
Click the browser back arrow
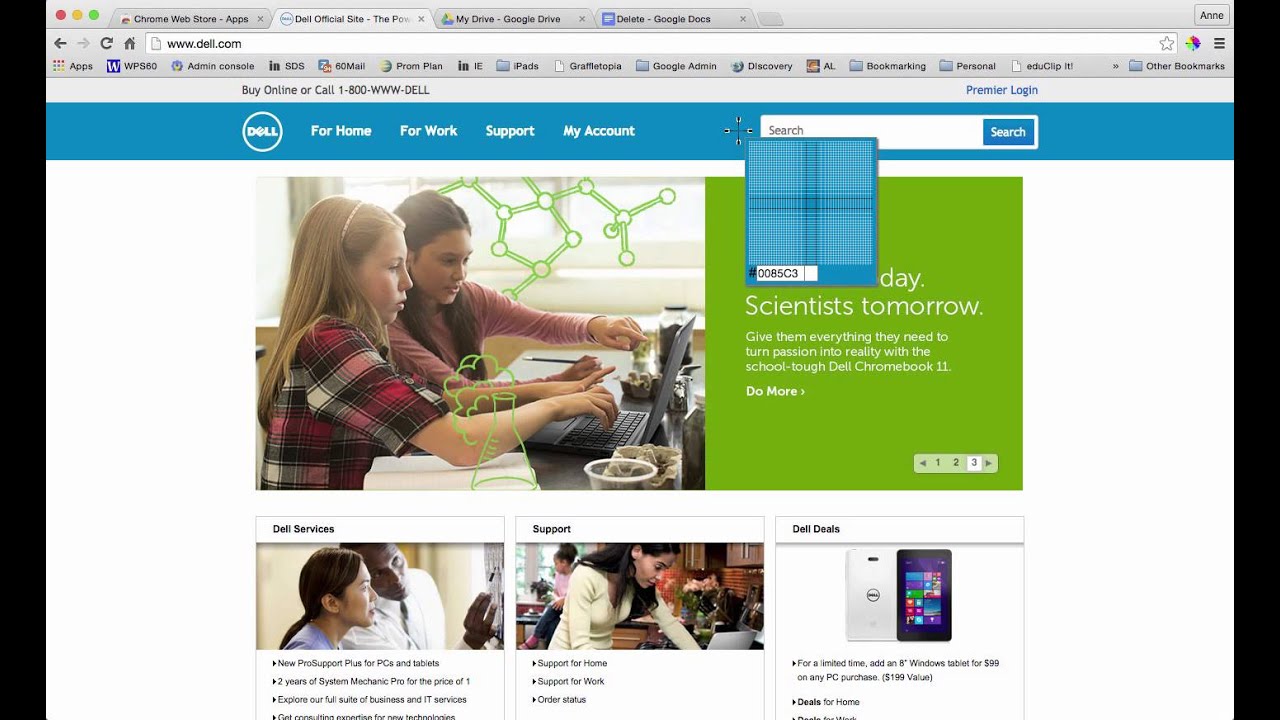60,44
